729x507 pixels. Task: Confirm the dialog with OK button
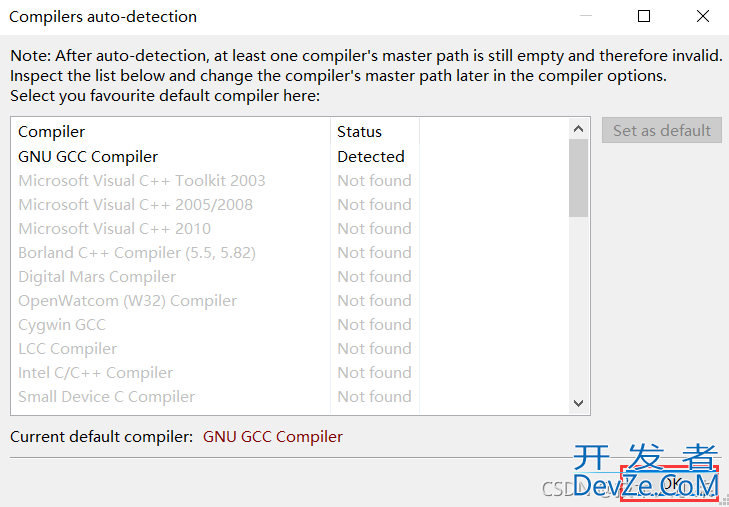(x=669, y=484)
